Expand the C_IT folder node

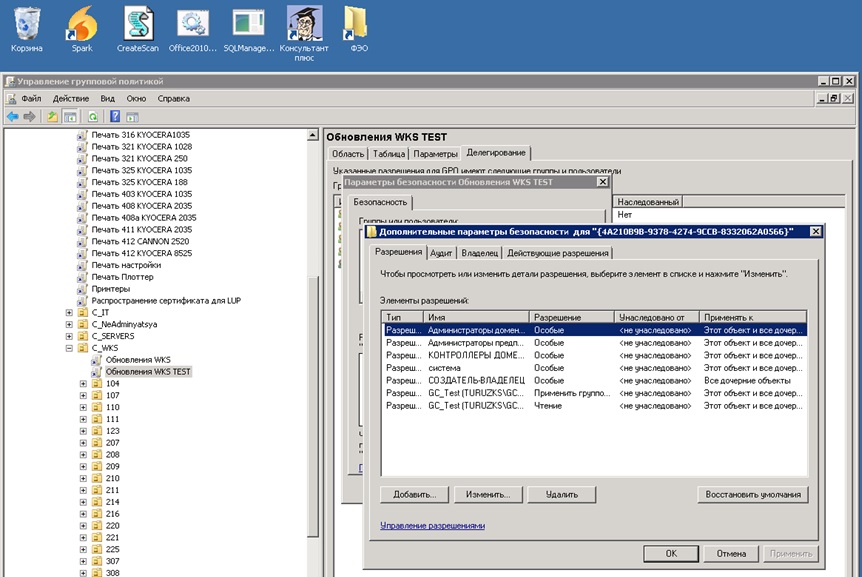(69, 312)
